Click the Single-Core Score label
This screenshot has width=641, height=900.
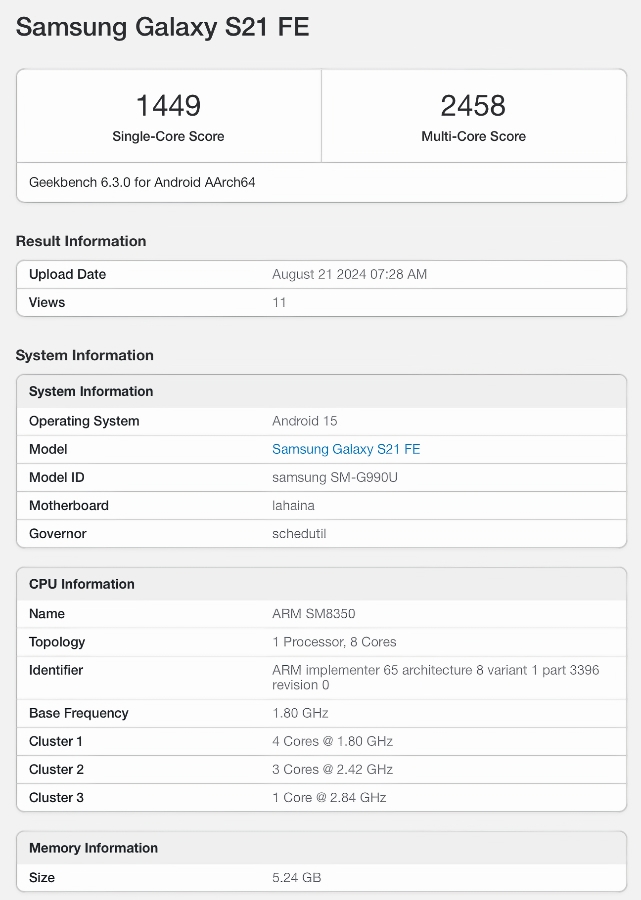(x=168, y=136)
